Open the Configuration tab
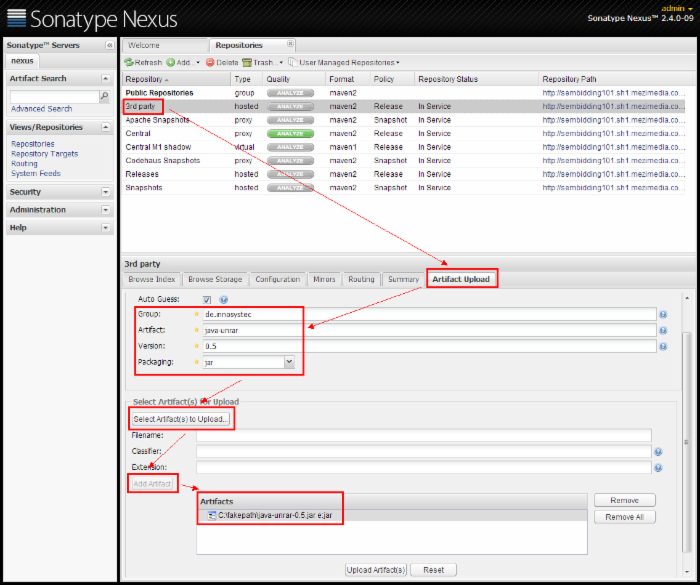Viewport: 700px width, 585px height. [x=277, y=280]
